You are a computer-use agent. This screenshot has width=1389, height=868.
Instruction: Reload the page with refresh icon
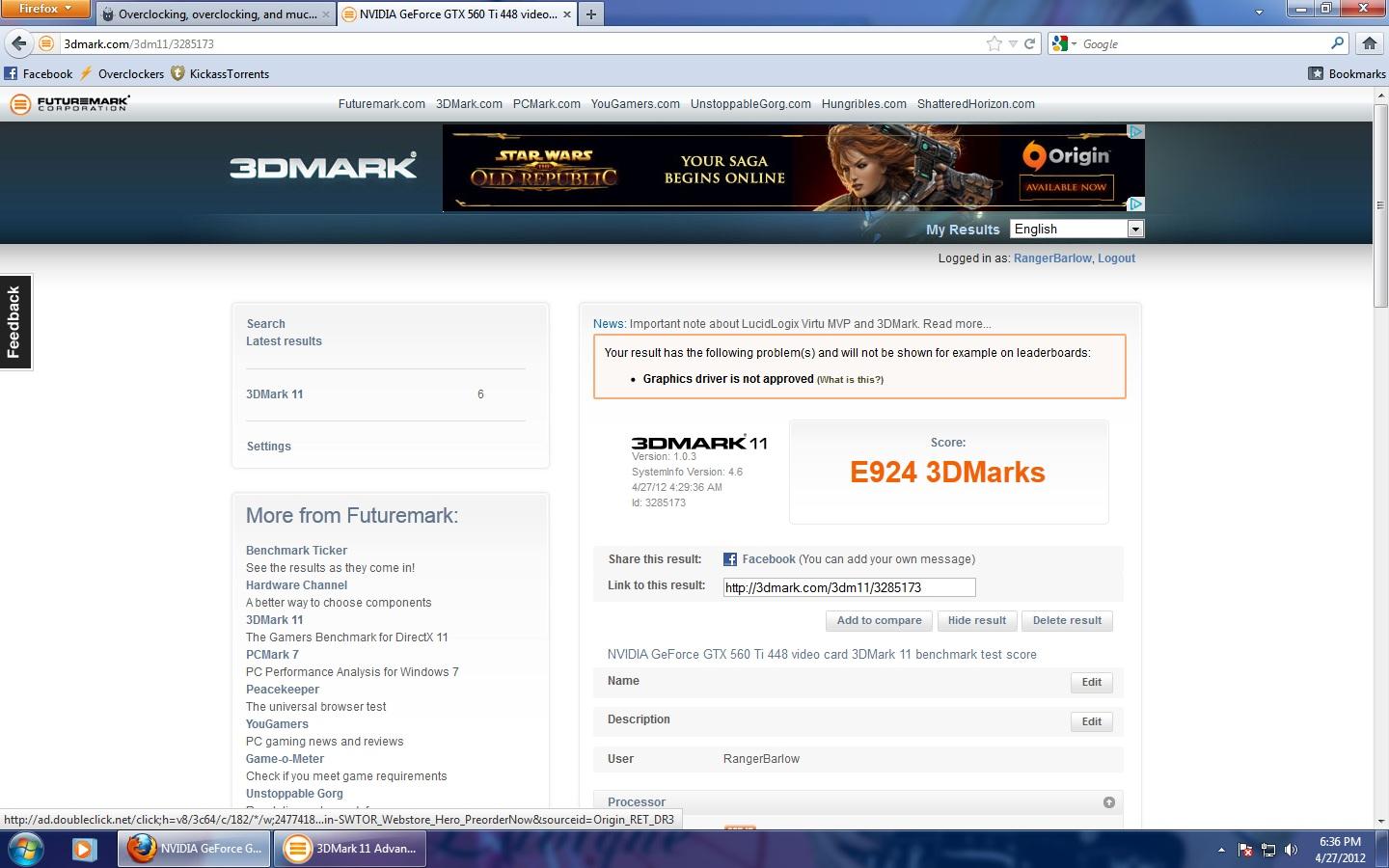click(x=1029, y=43)
